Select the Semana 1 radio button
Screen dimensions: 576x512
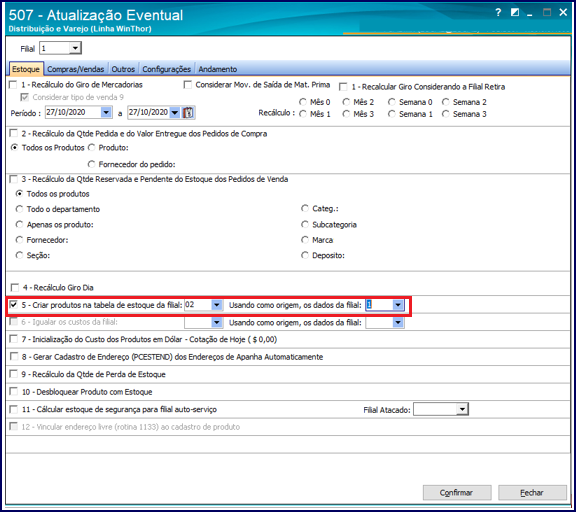[392, 114]
